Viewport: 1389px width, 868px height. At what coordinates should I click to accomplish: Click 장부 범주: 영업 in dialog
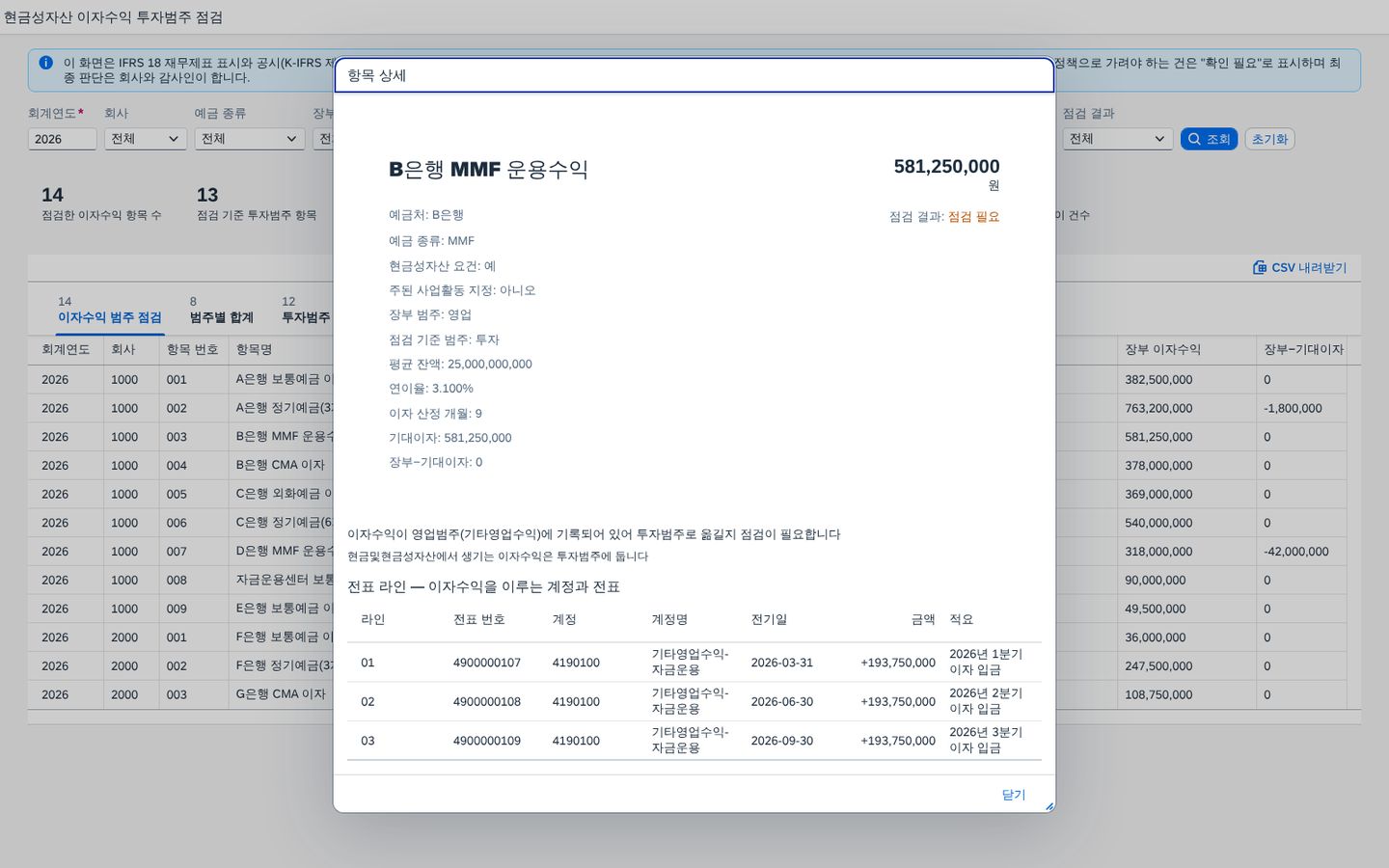pos(430,314)
